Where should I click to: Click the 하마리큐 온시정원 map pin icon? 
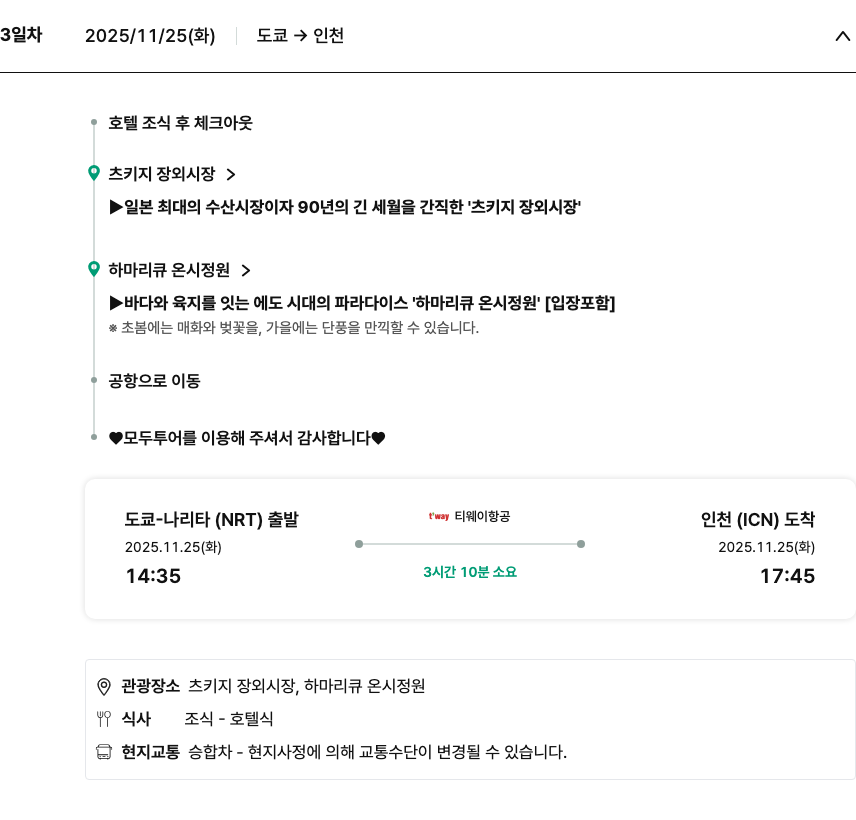point(94,269)
